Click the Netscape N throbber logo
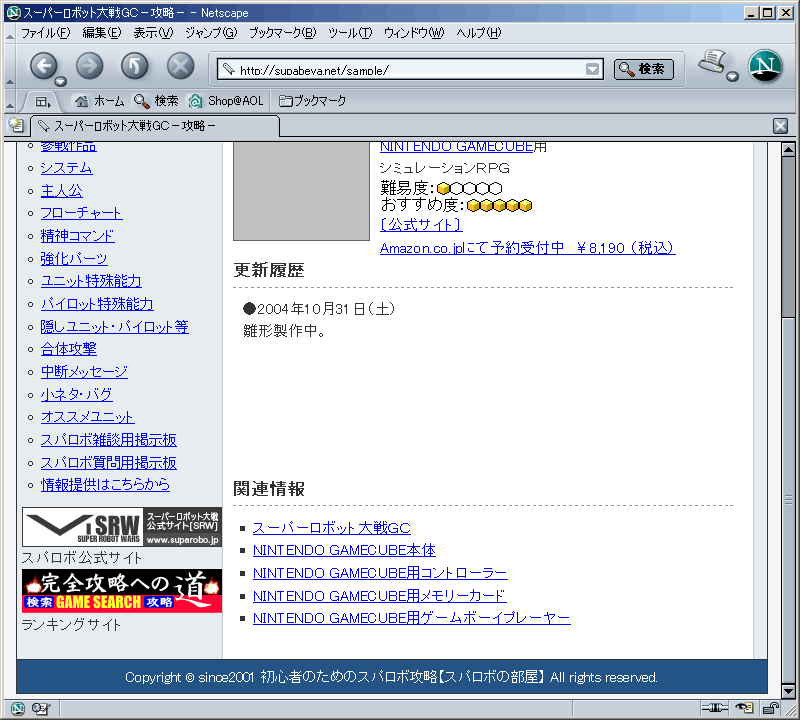The width and height of the screenshot is (800, 720). [765, 66]
